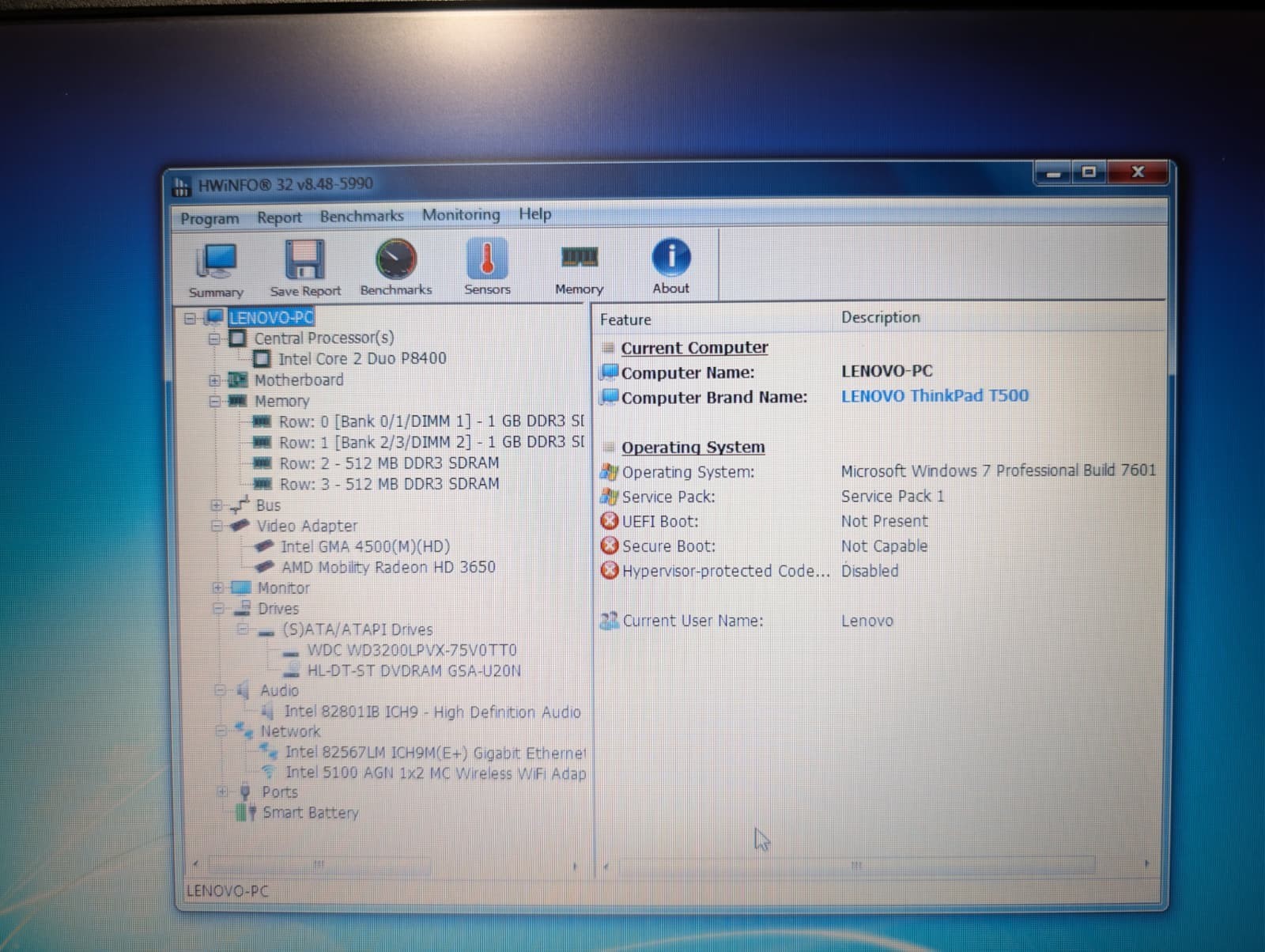Click the Save Report floppy icon

tap(305, 259)
